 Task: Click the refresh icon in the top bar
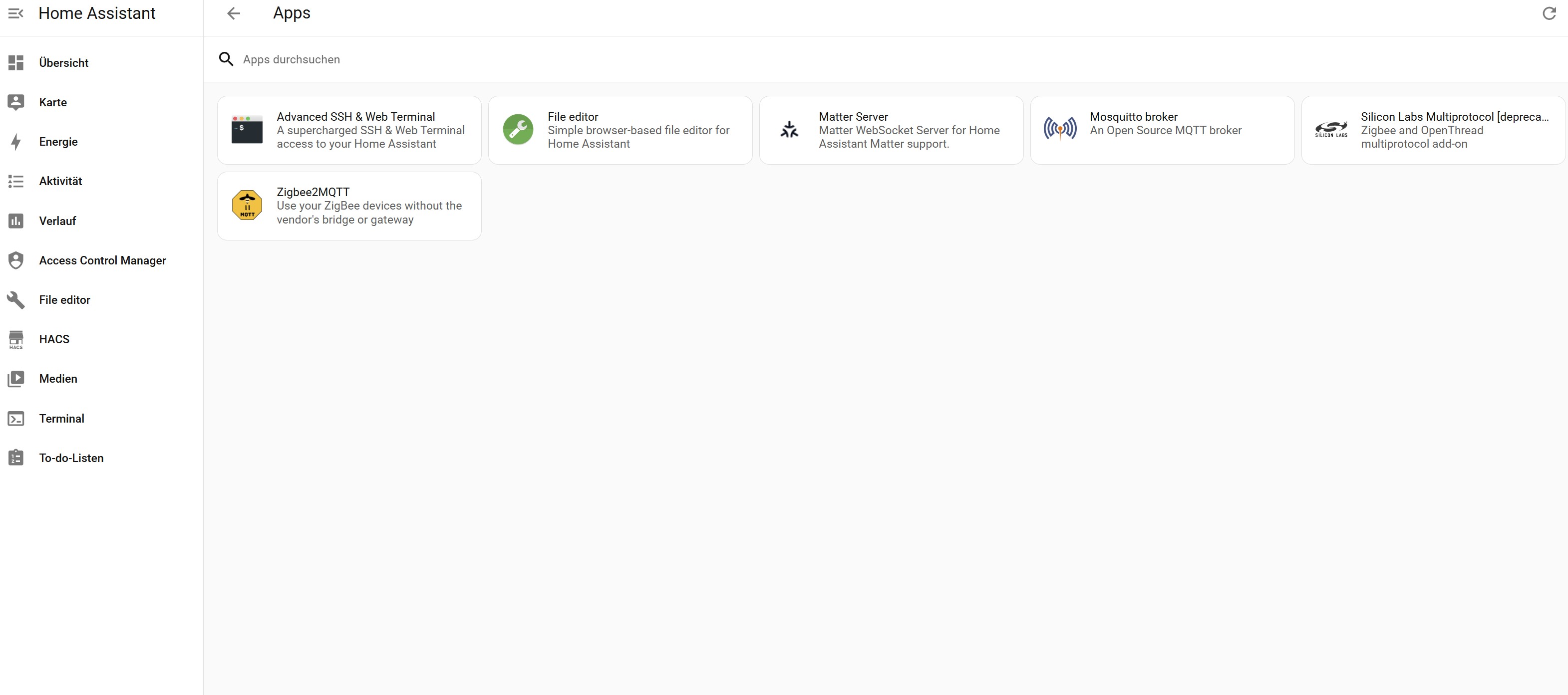click(x=1549, y=13)
